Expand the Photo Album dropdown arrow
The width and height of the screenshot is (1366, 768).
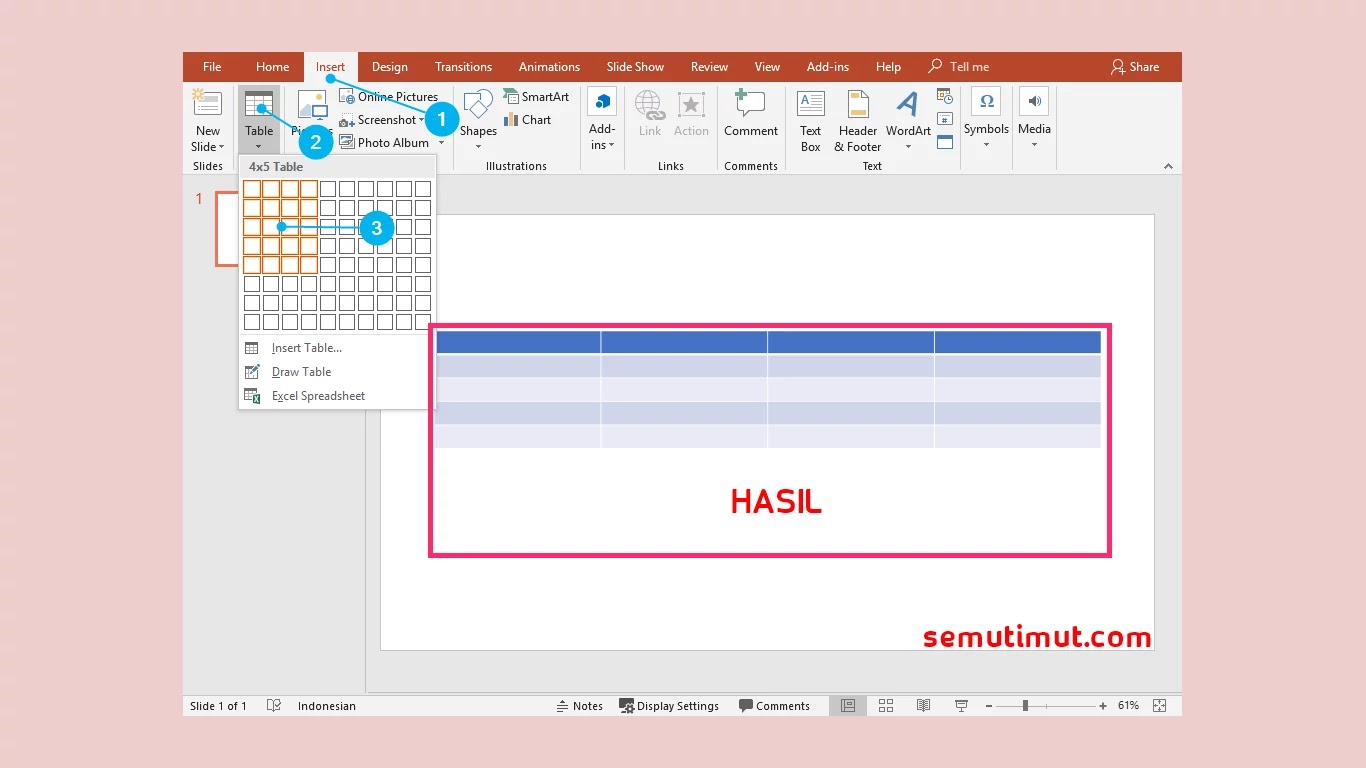441,143
